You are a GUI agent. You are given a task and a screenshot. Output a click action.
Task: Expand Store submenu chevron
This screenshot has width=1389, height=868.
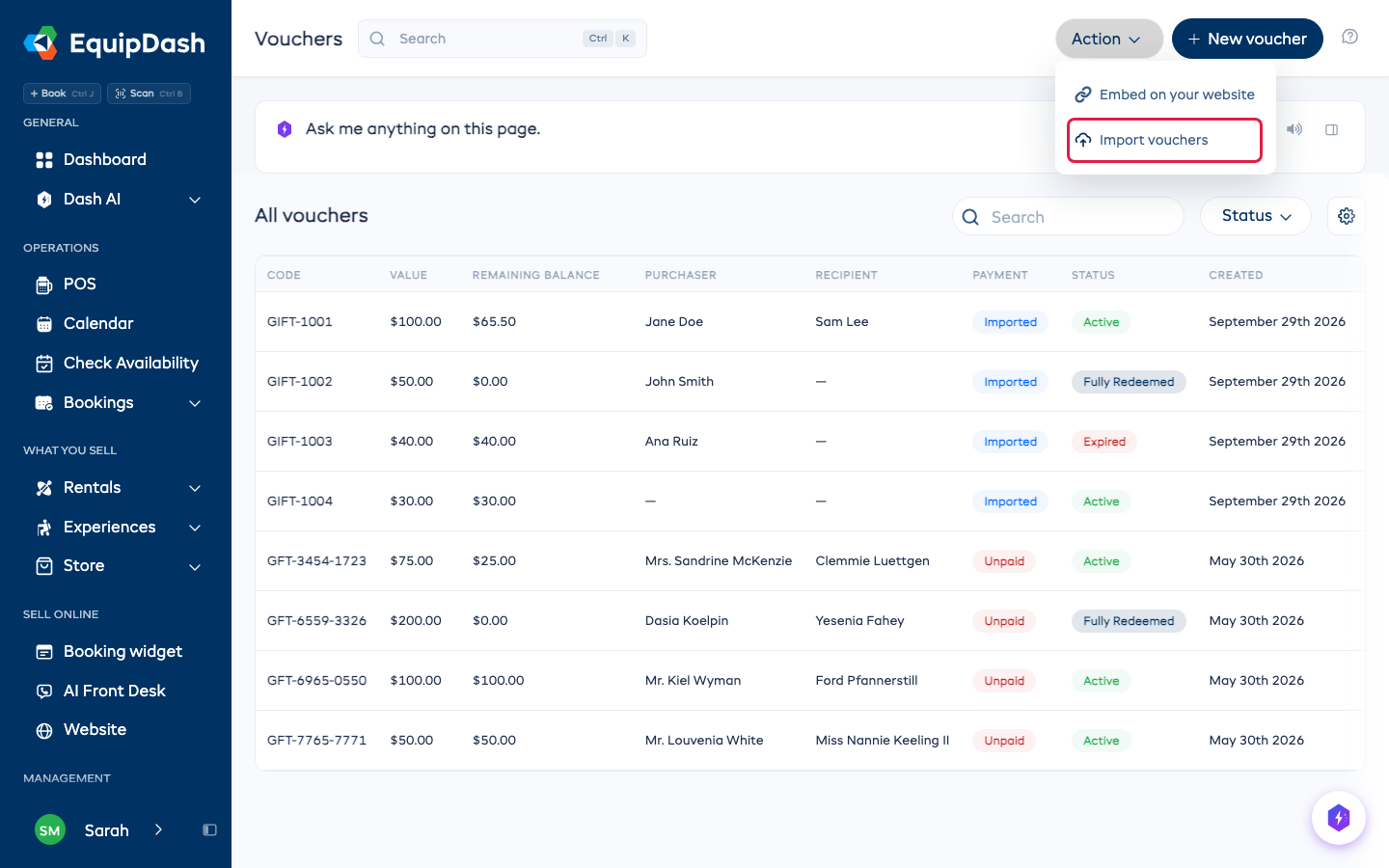coord(195,567)
